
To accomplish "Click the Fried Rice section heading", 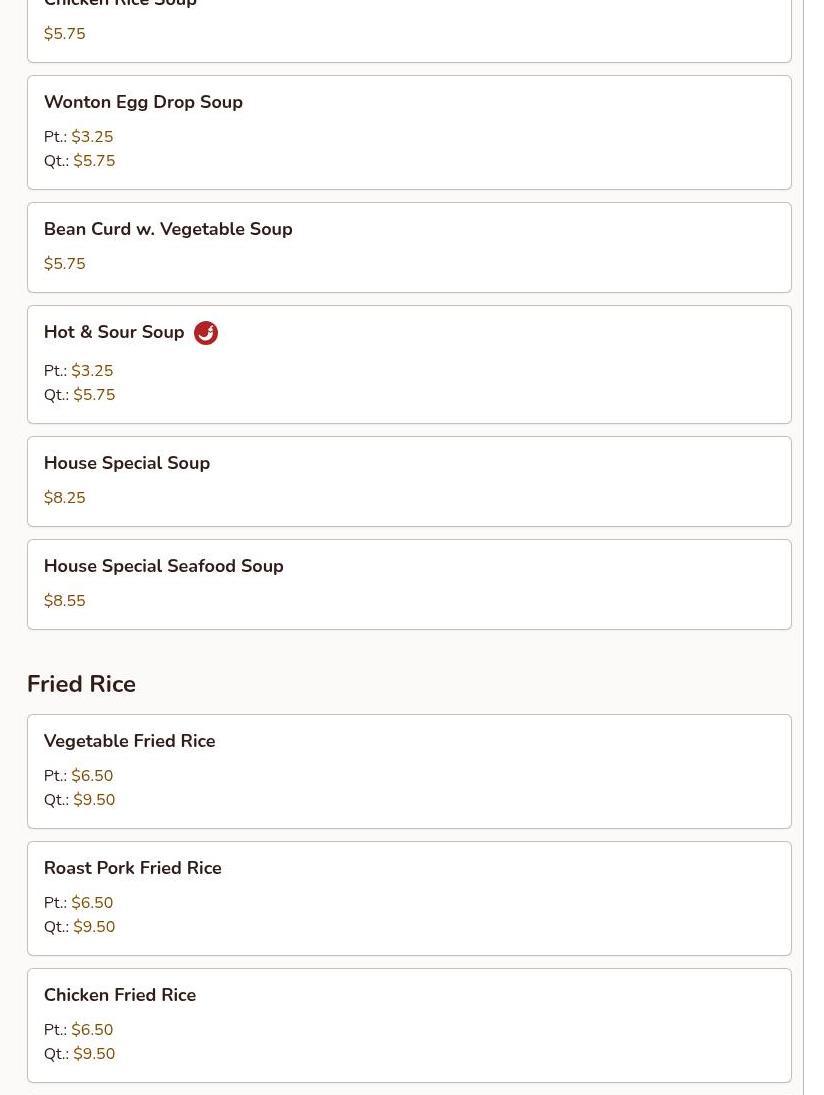I will (x=81, y=684).
